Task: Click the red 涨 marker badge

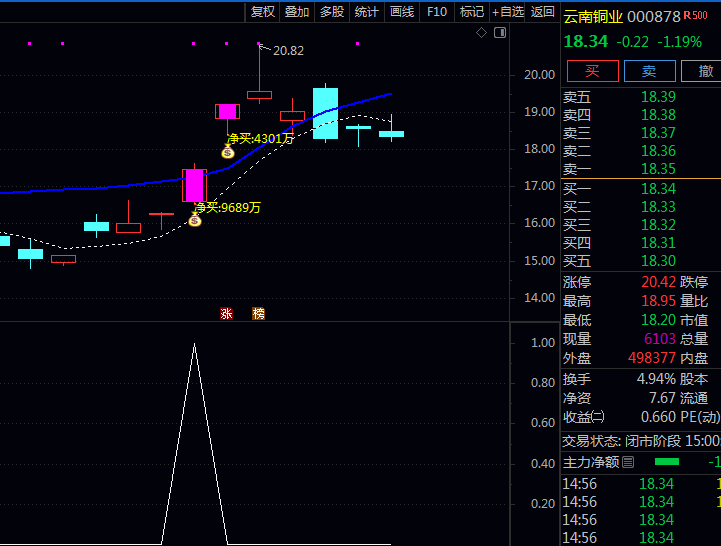Action: point(226,314)
